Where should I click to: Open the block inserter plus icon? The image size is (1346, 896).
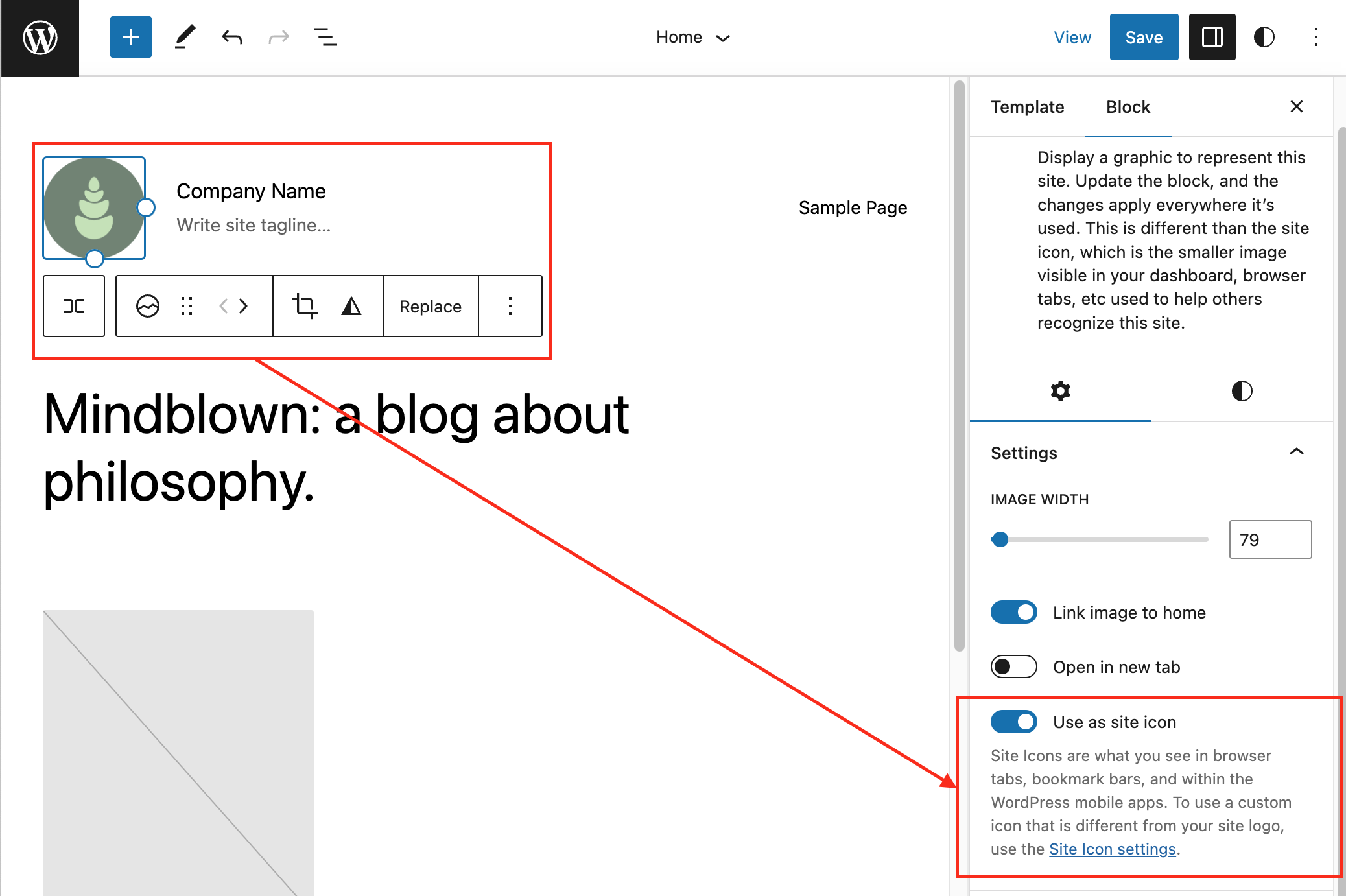click(130, 37)
